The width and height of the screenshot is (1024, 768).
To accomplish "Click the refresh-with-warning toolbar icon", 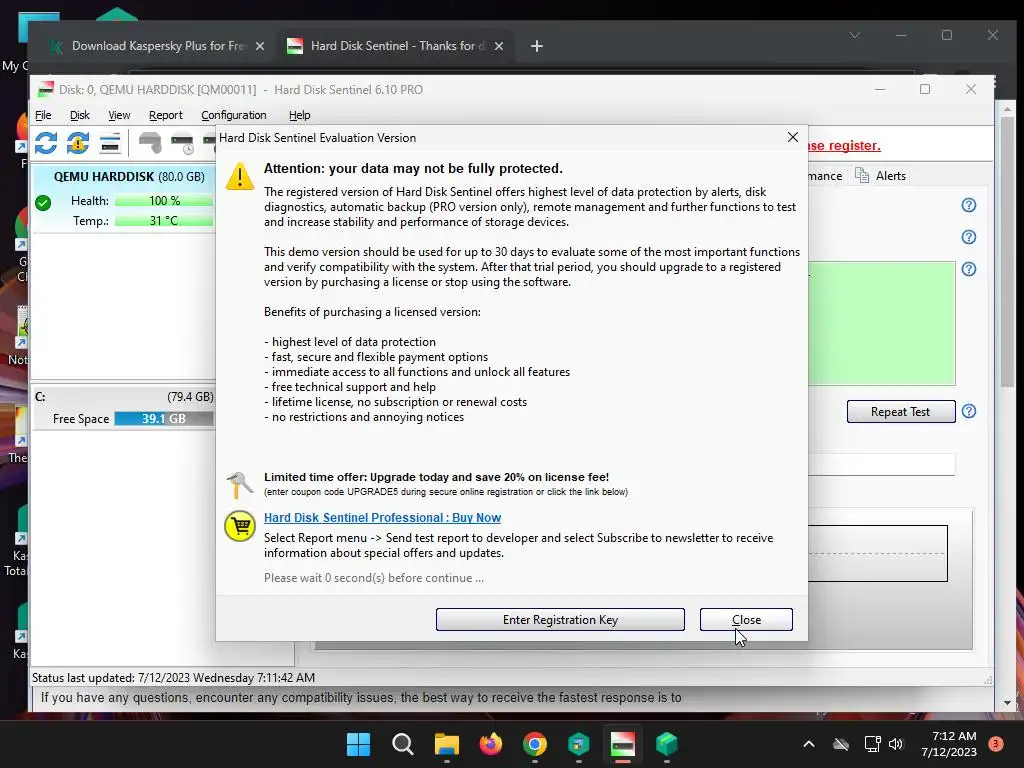I will [78, 143].
